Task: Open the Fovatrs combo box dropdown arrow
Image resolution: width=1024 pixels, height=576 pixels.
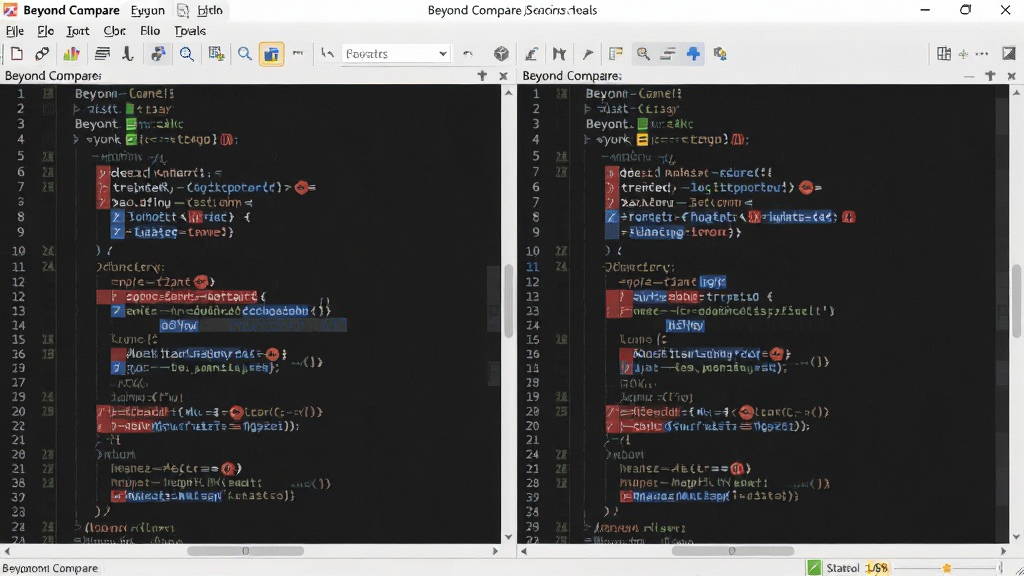Action: [x=443, y=54]
